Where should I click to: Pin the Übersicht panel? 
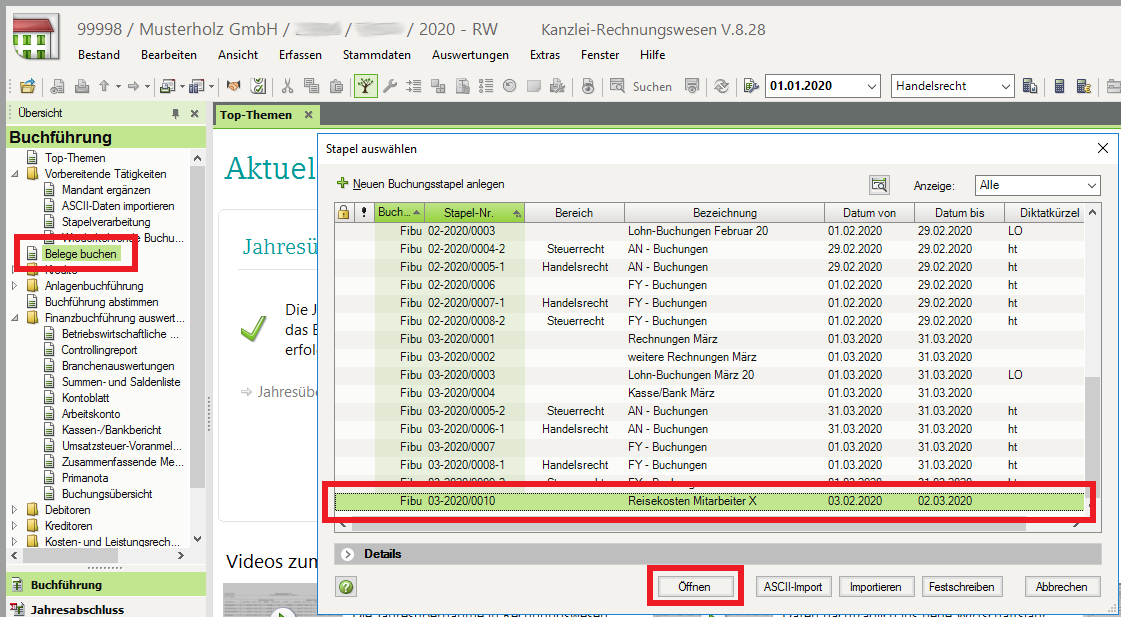coord(176,114)
